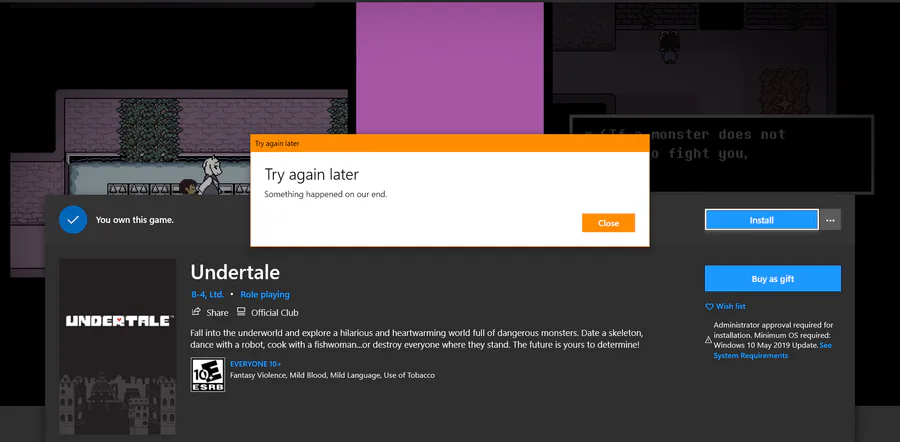
Task: Open the 8-4, Ltd. publisher link
Action: coord(208,294)
